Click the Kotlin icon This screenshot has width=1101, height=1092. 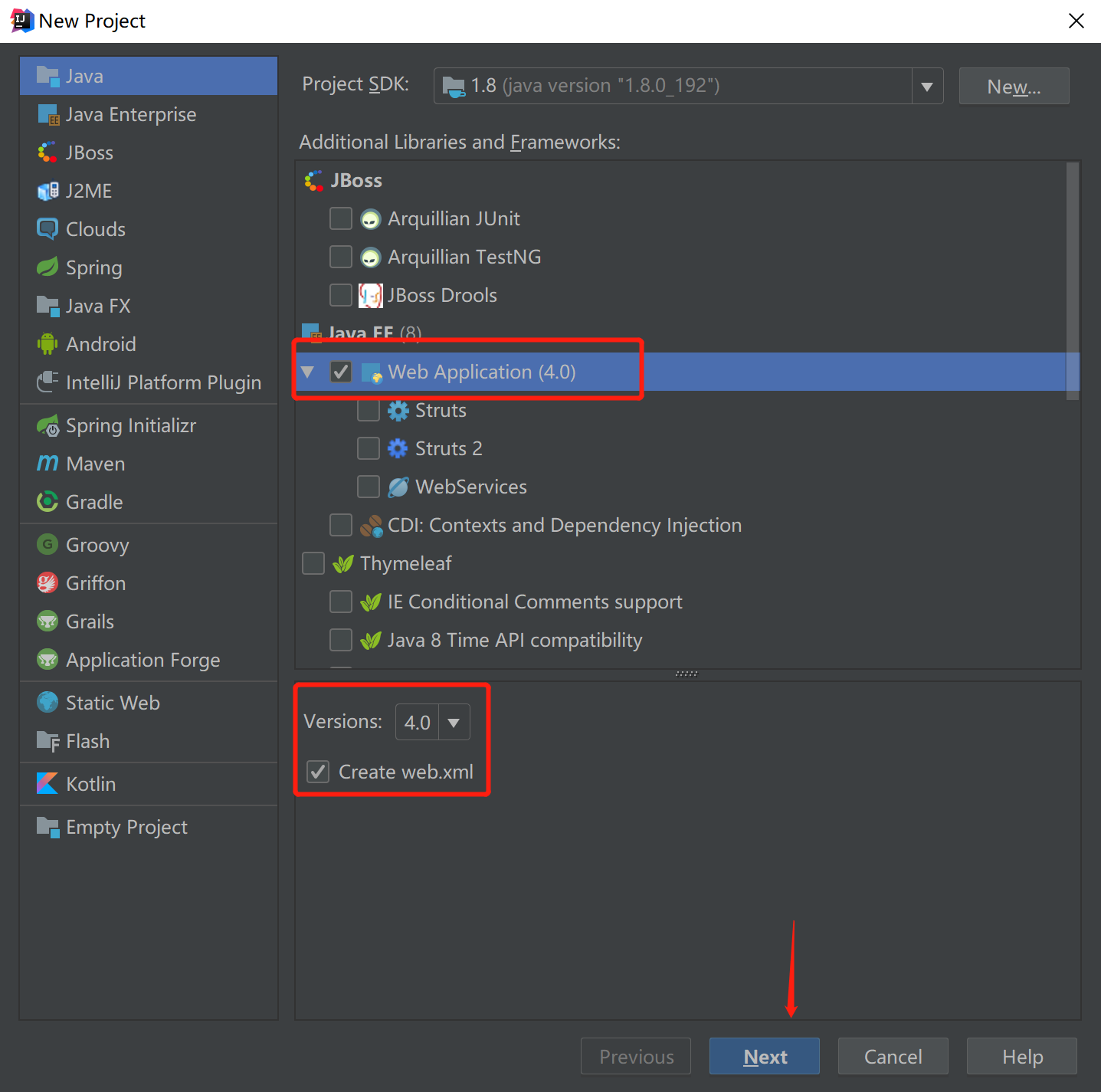(48, 784)
